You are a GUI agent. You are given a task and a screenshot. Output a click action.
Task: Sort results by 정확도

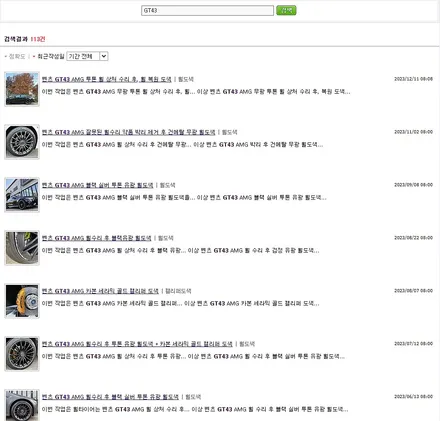pyautogui.click(x=17, y=56)
